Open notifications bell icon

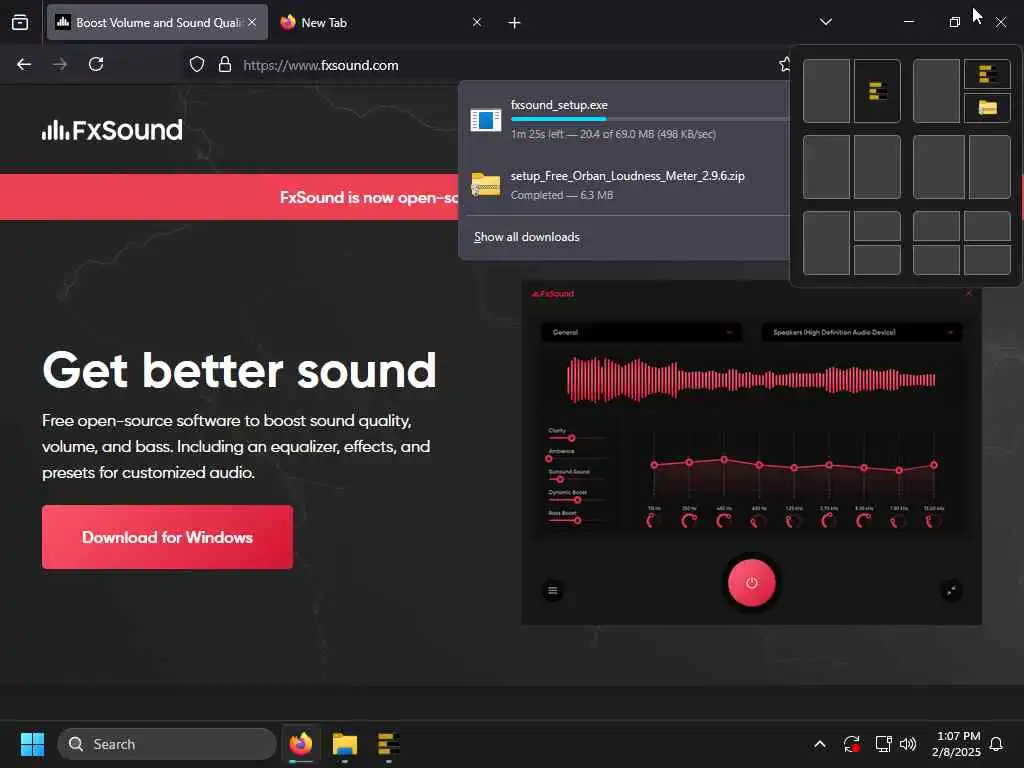[996, 744]
